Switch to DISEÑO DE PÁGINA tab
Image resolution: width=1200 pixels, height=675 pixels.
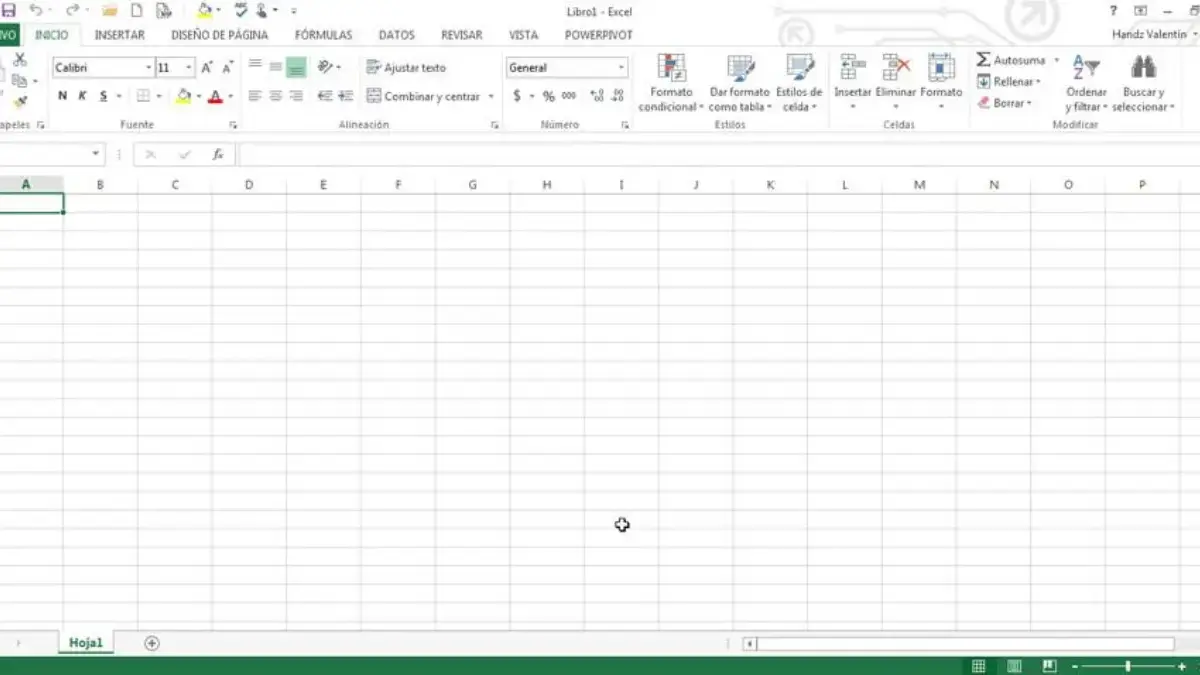point(219,35)
